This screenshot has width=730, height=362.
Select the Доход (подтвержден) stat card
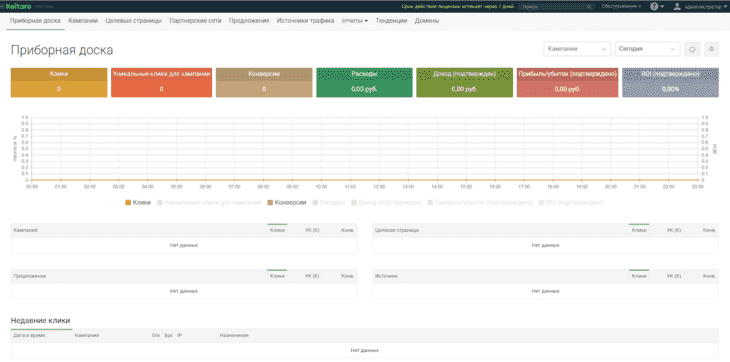465,83
